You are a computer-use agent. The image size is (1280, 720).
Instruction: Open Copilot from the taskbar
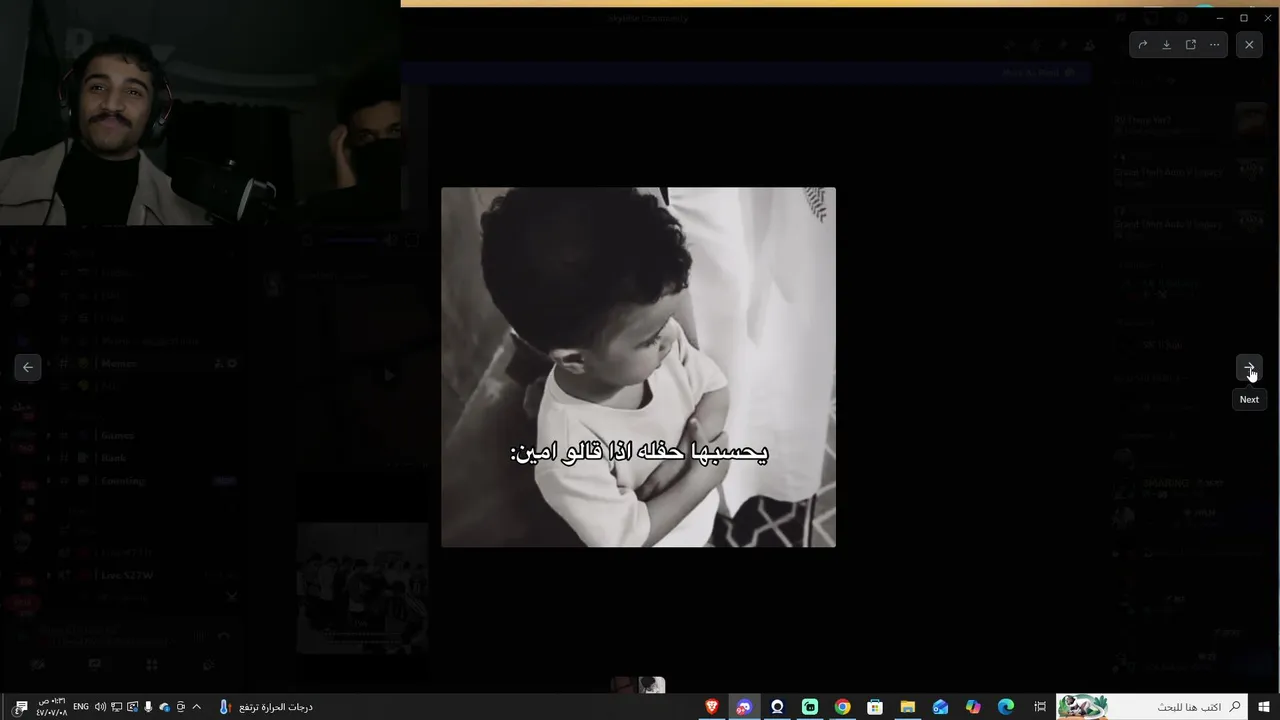click(973, 707)
